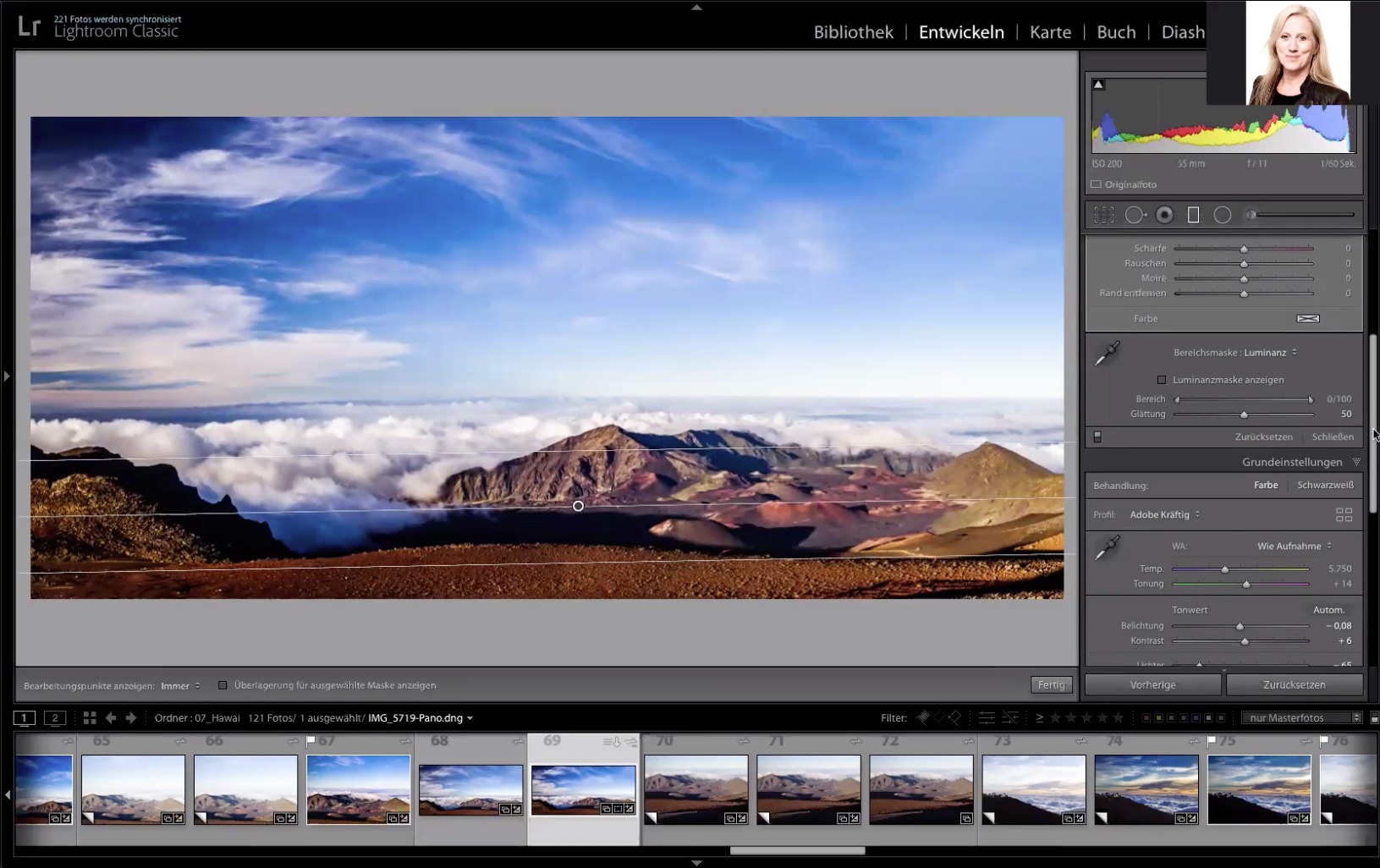Viewport: 1380px width, 868px height.
Task: Pick the range mask eyedropper
Action: [x=1107, y=354]
